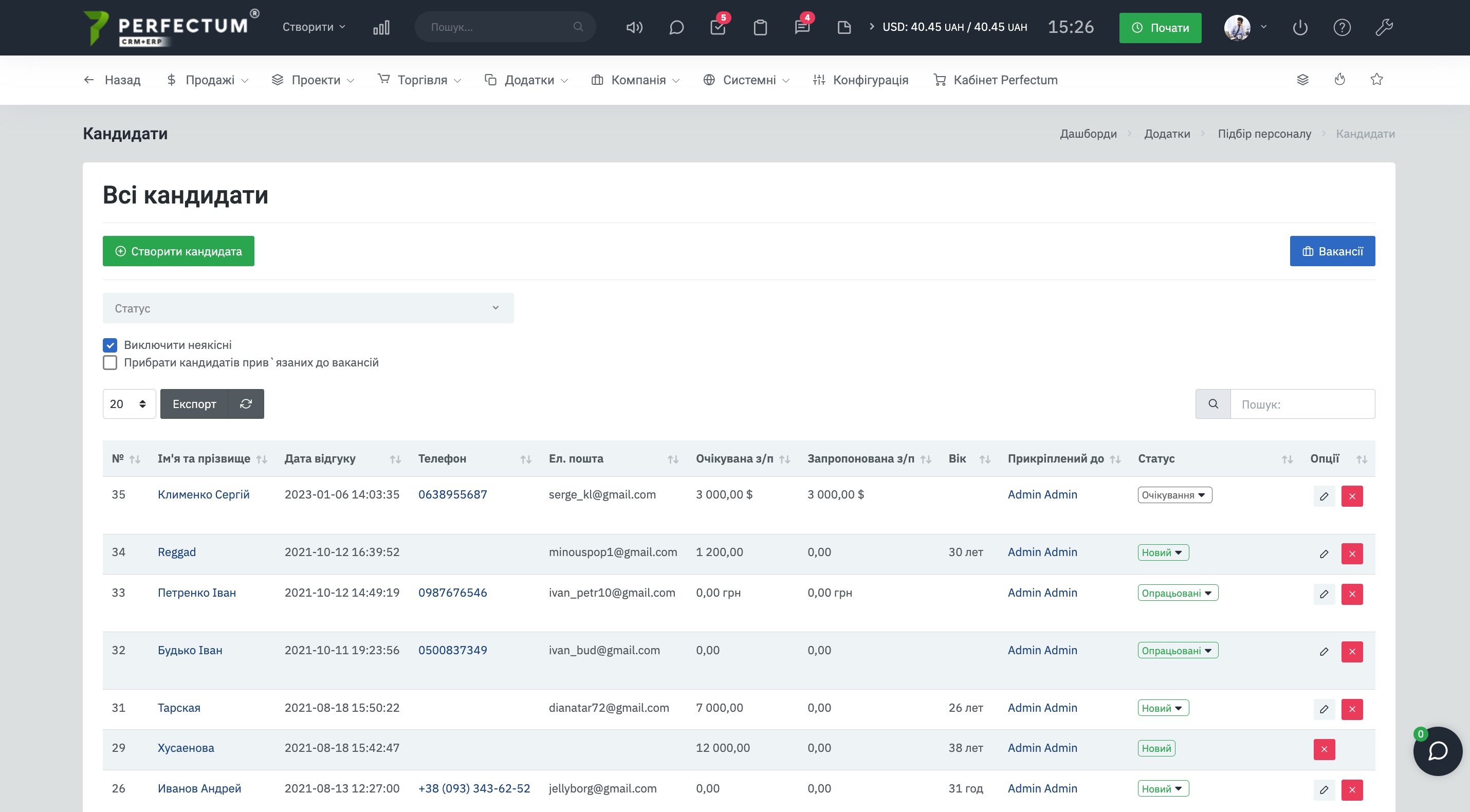The image size is (1470, 812).
Task: Click the flame icon in the navigation bar
Action: pos(1340,80)
